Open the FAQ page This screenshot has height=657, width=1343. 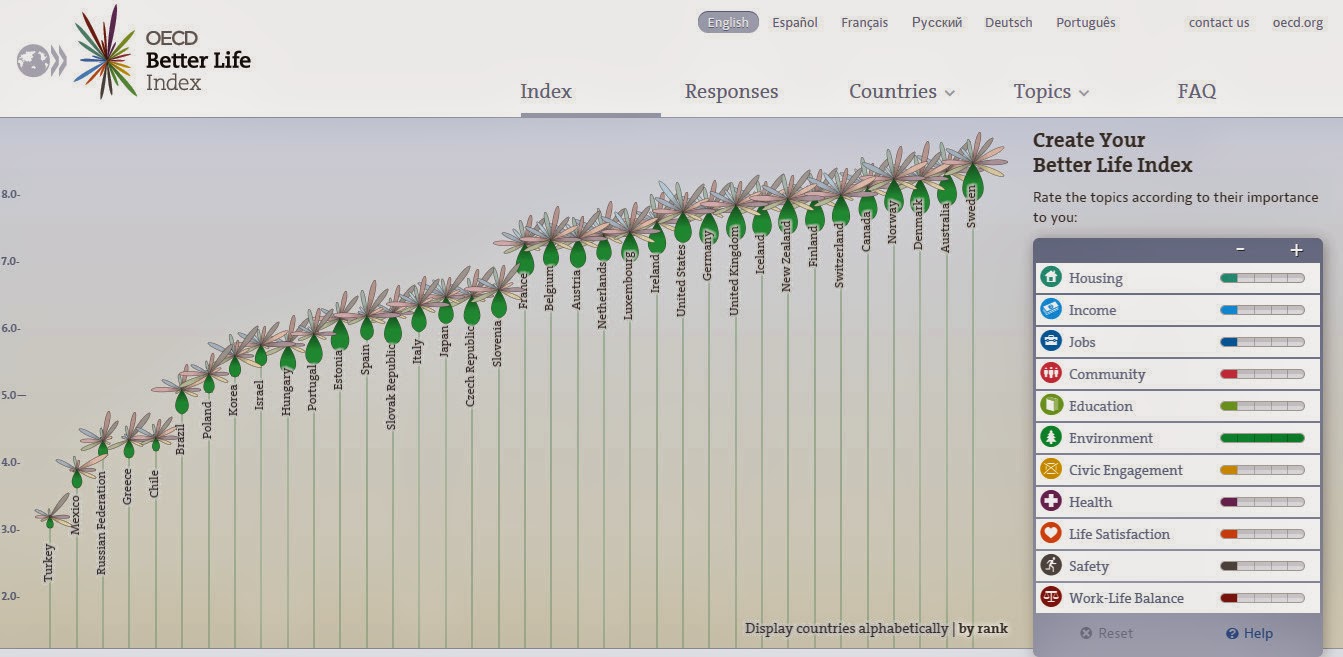click(x=1197, y=91)
